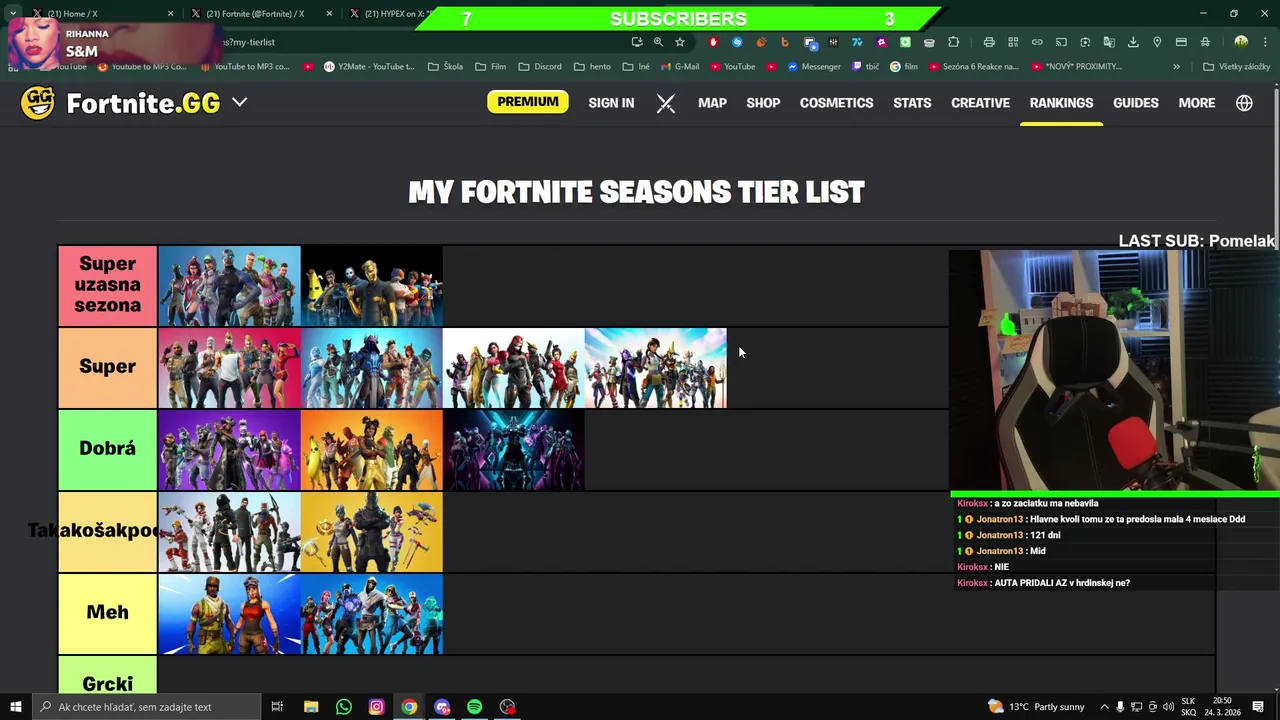Viewport: 1280px width, 720px height.
Task: Open the hento bookmarks folder
Action: click(592, 67)
